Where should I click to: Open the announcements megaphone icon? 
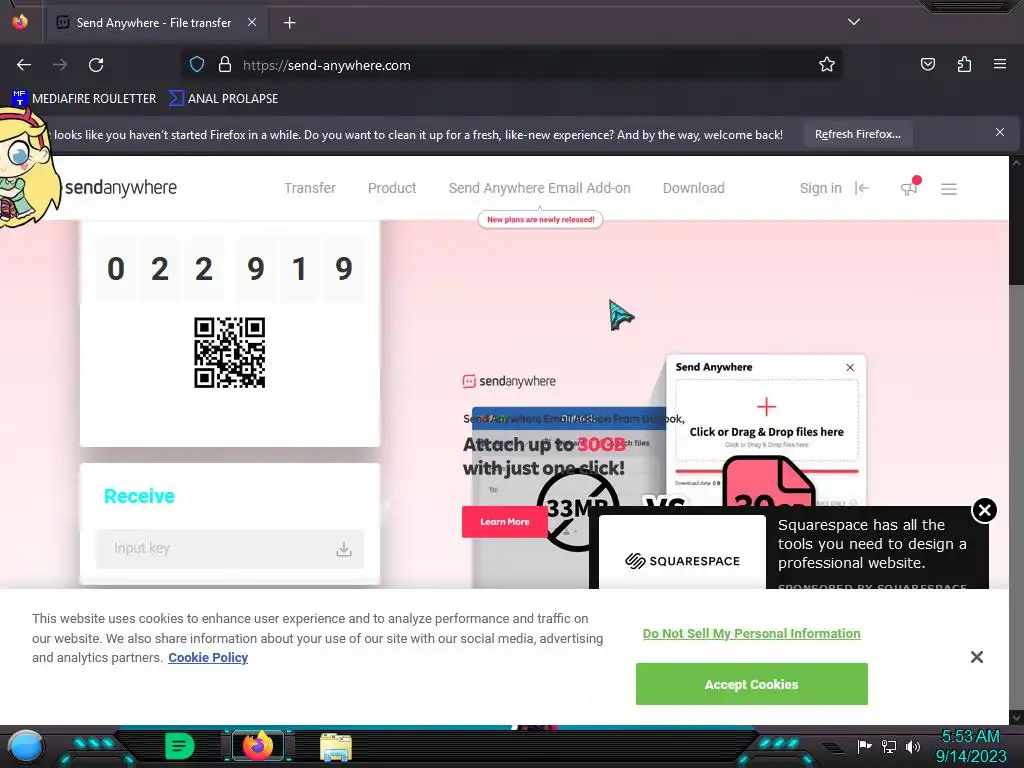point(909,187)
